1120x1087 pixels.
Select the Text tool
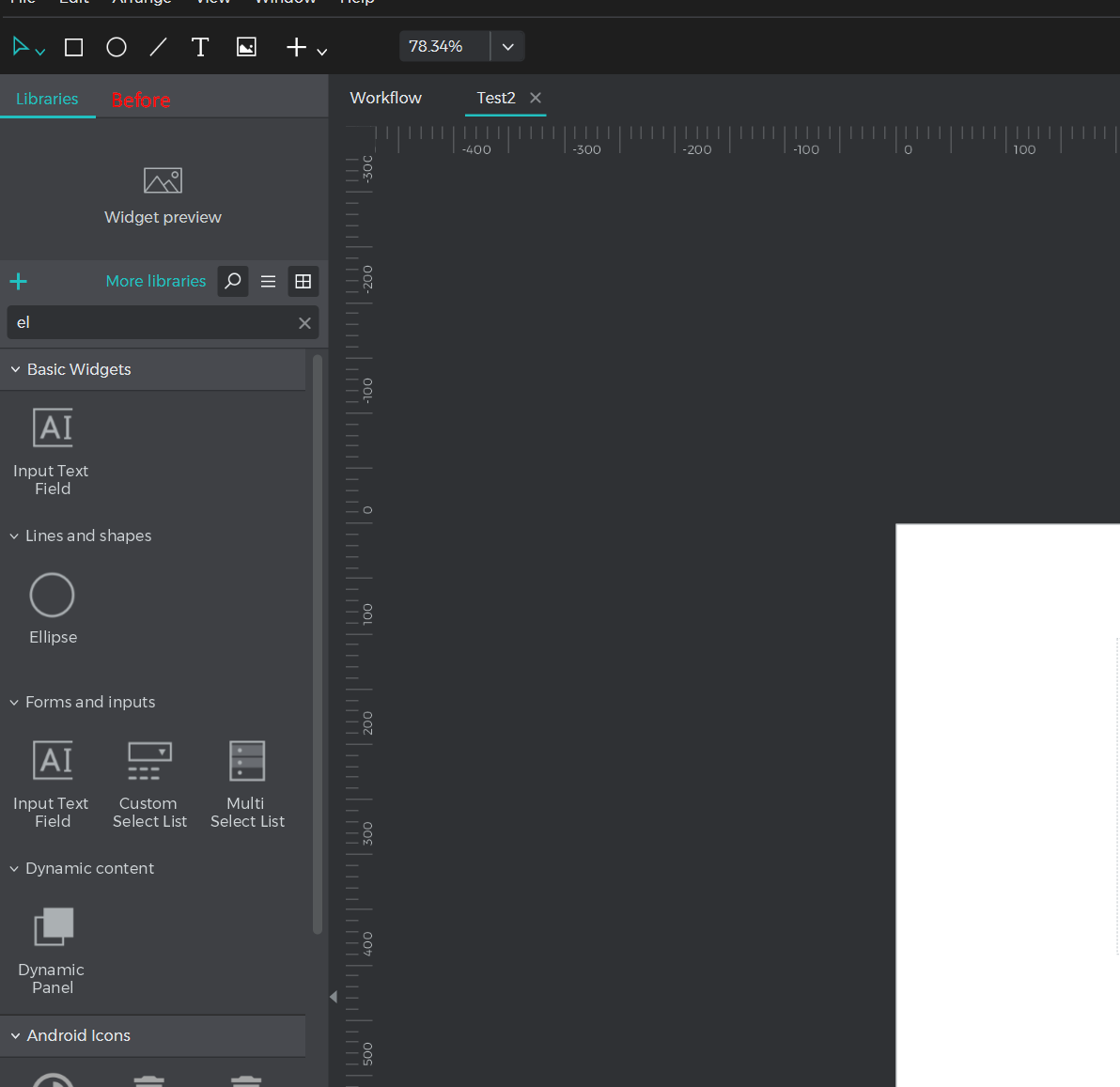click(x=200, y=47)
